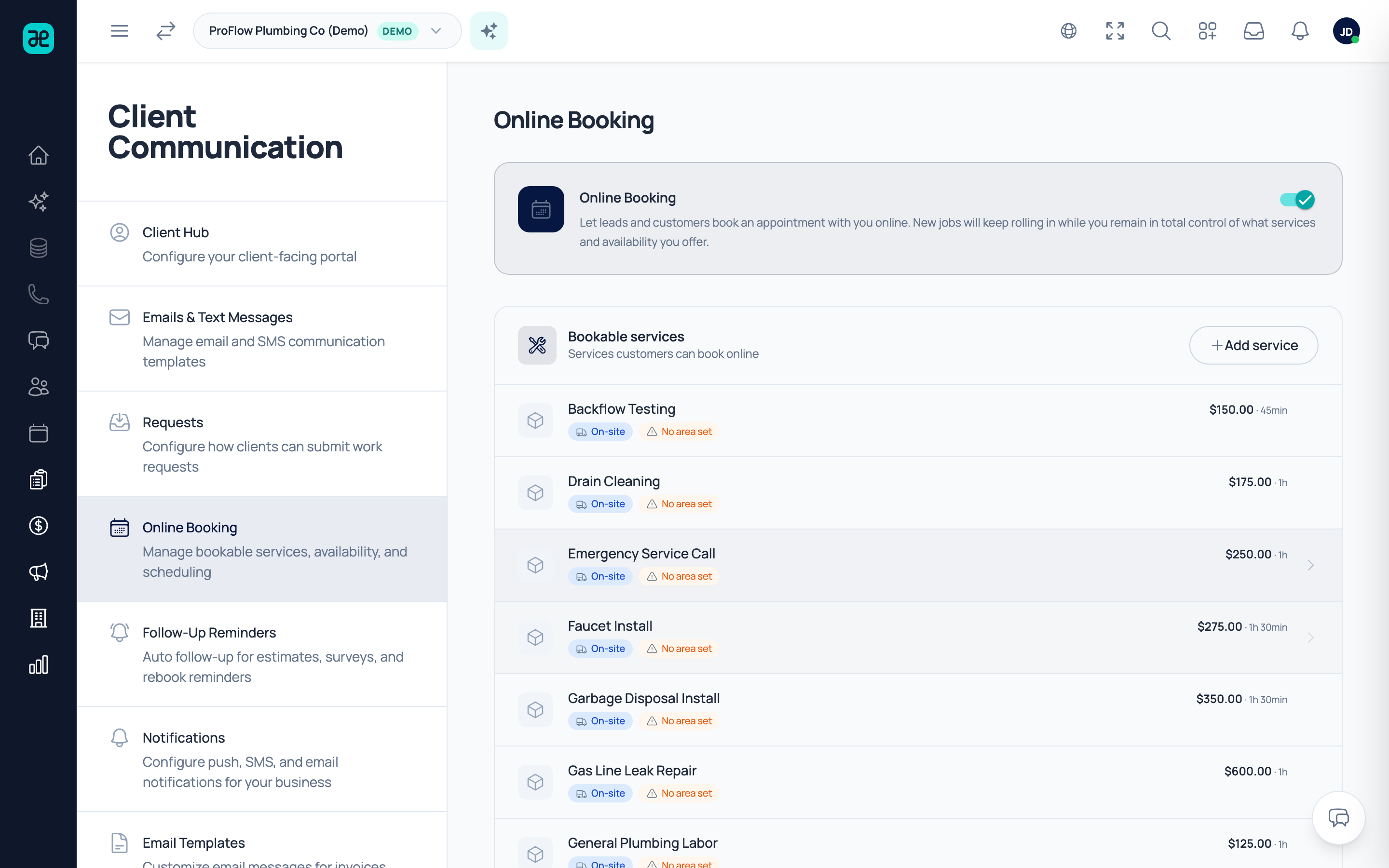
Task: Open Emails & Text Messages section
Action: point(262,339)
